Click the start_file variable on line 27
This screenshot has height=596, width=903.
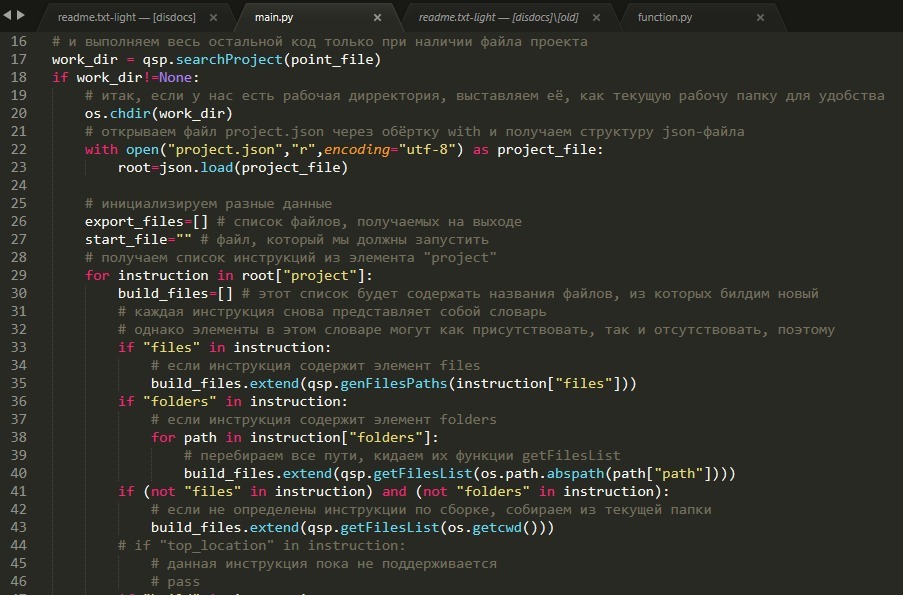[126, 240]
